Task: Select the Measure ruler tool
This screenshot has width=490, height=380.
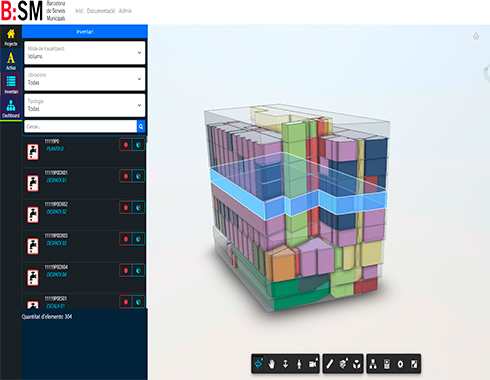Action: coord(330,364)
